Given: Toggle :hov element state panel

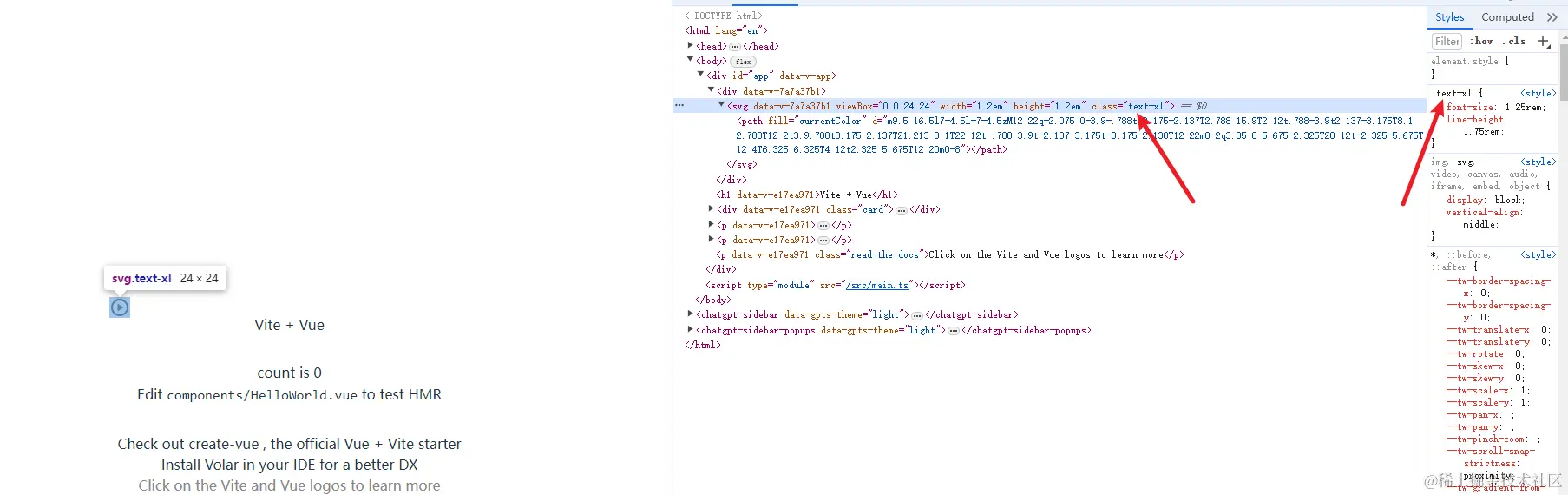Looking at the screenshot, I should pyautogui.click(x=1482, y=41).
